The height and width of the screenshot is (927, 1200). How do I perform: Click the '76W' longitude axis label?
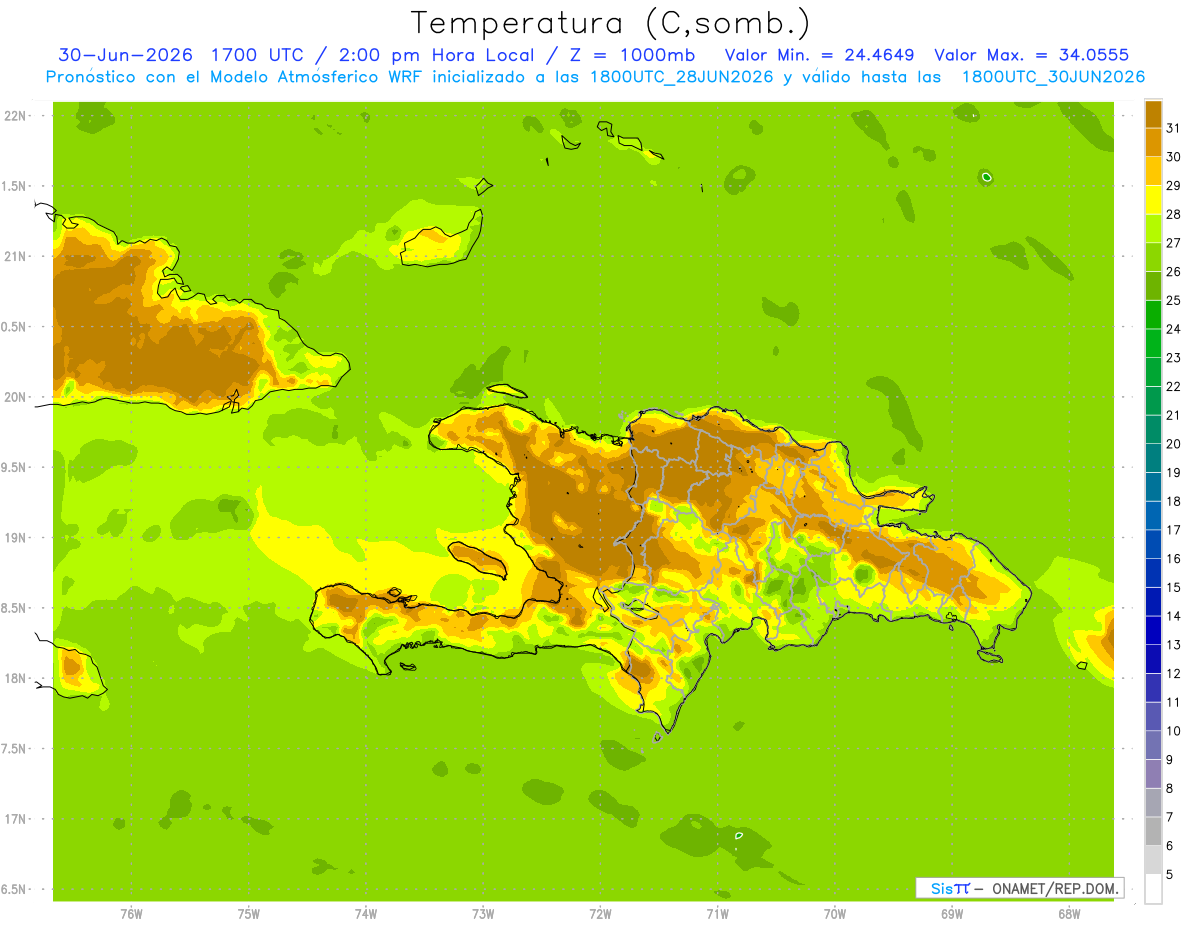coord(131,914)
